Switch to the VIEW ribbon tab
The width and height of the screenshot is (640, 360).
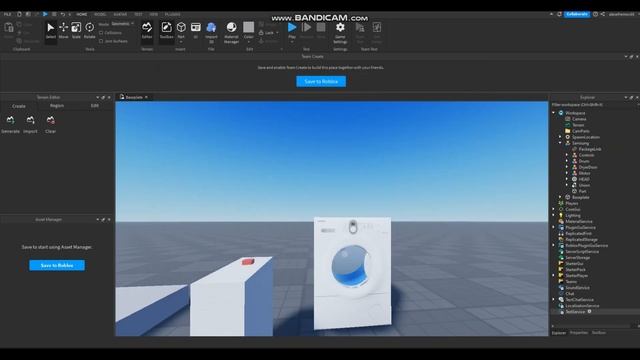click(x=153, y=14)
